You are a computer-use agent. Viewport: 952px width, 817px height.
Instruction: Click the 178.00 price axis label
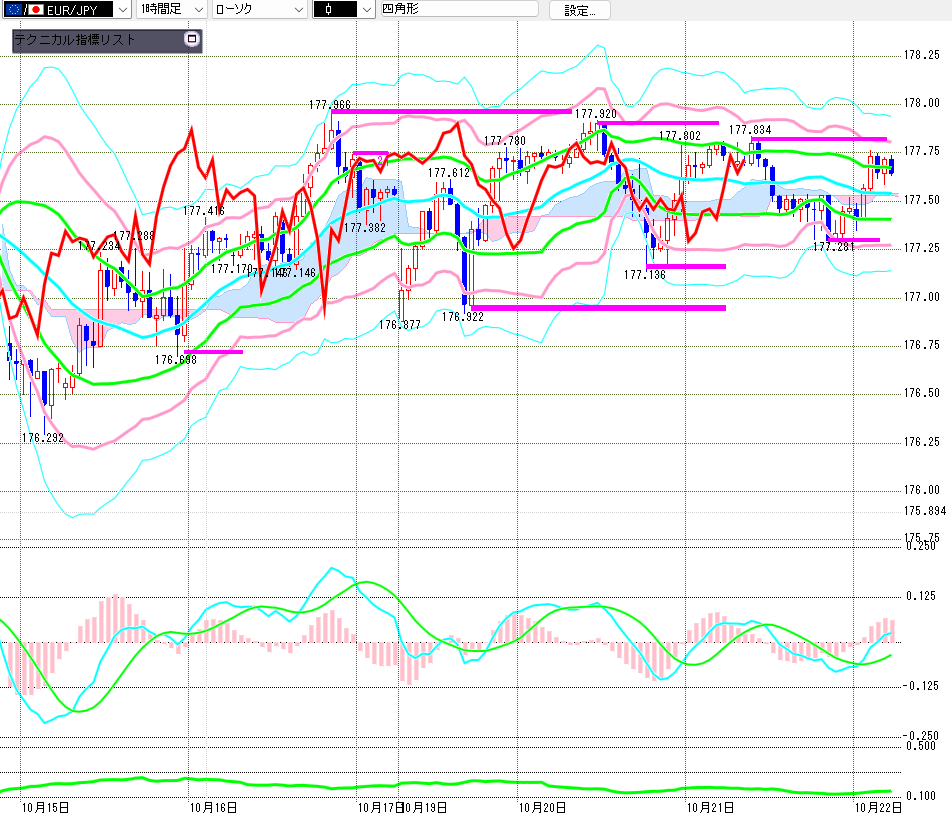[922, 103]
